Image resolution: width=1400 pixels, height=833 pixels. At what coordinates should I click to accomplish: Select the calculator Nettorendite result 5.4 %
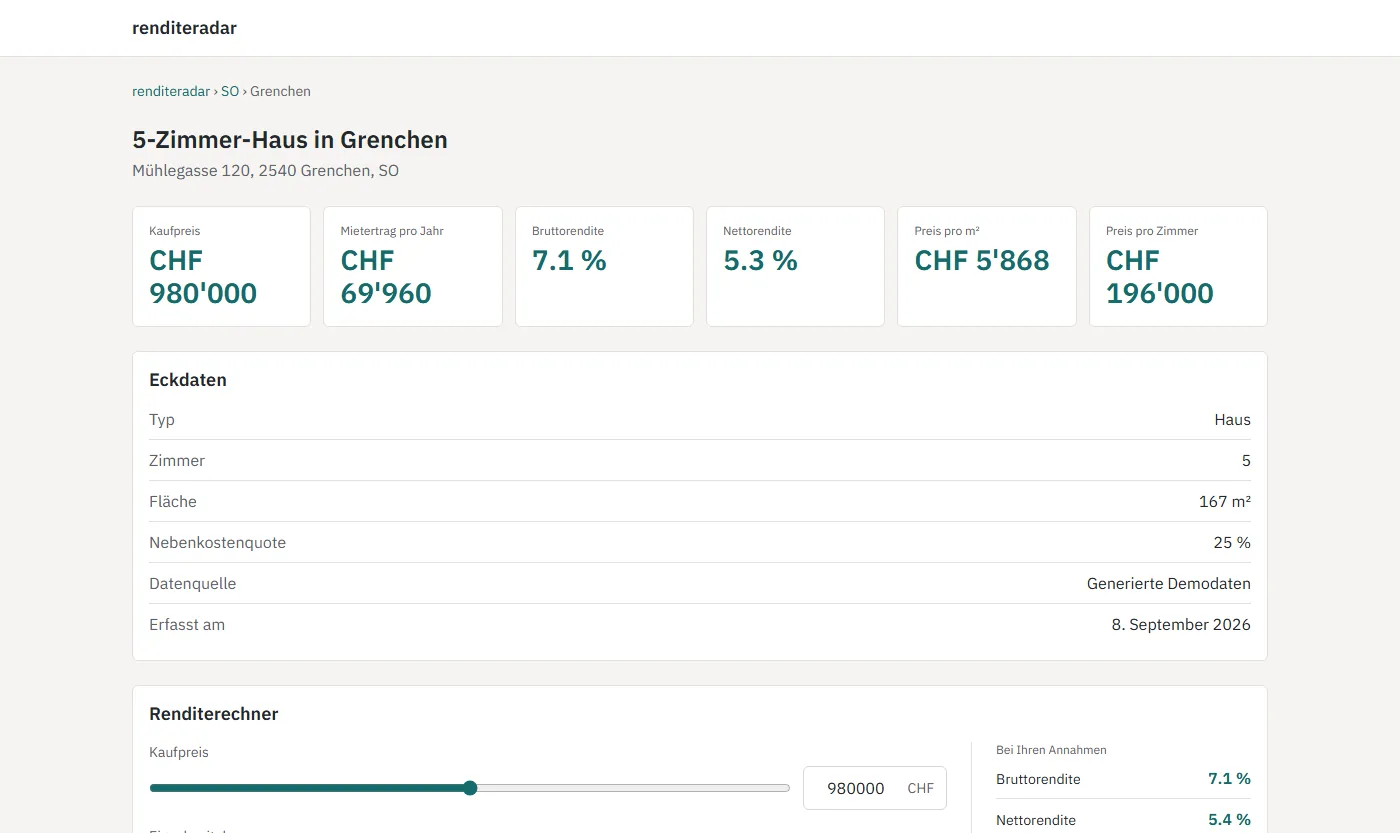tap(1229, 820)
